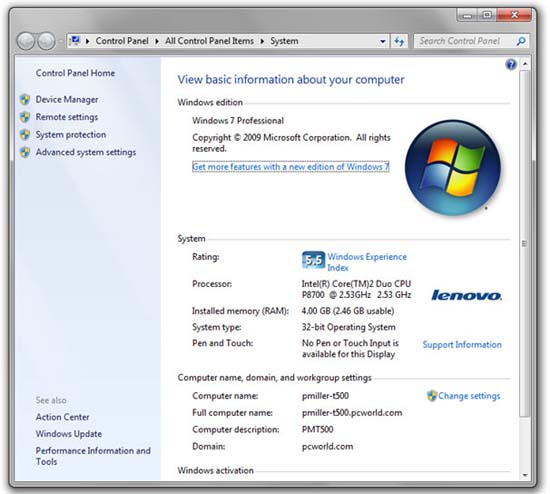550x494 pixels.
Task: Click the 5.5 Windows Experience rating badge
Action: 313,260
